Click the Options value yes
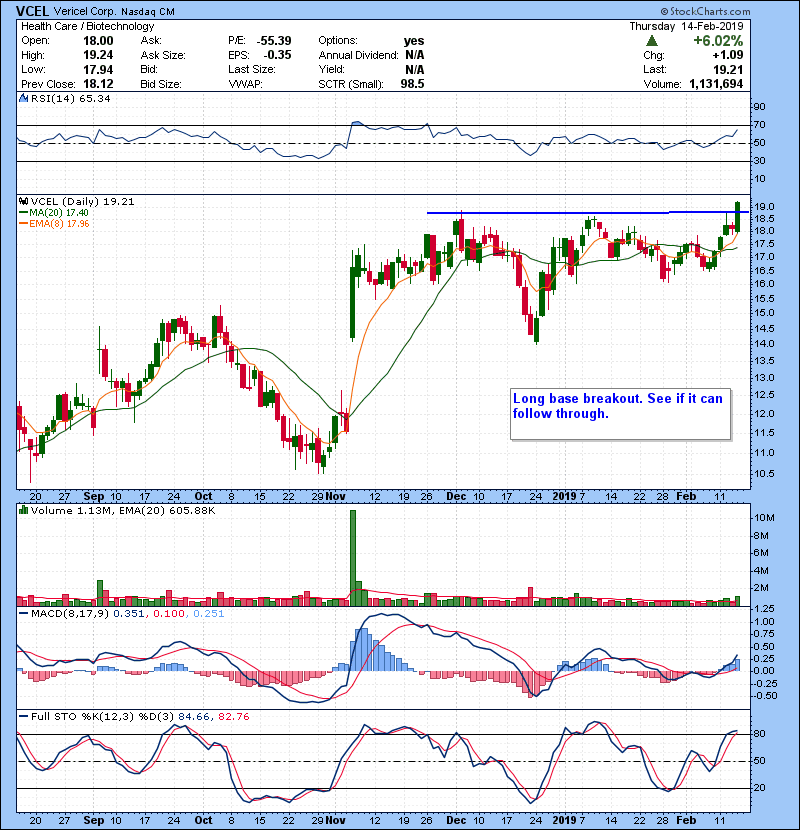Screen dimensions: 800x830 pos(414,41)
